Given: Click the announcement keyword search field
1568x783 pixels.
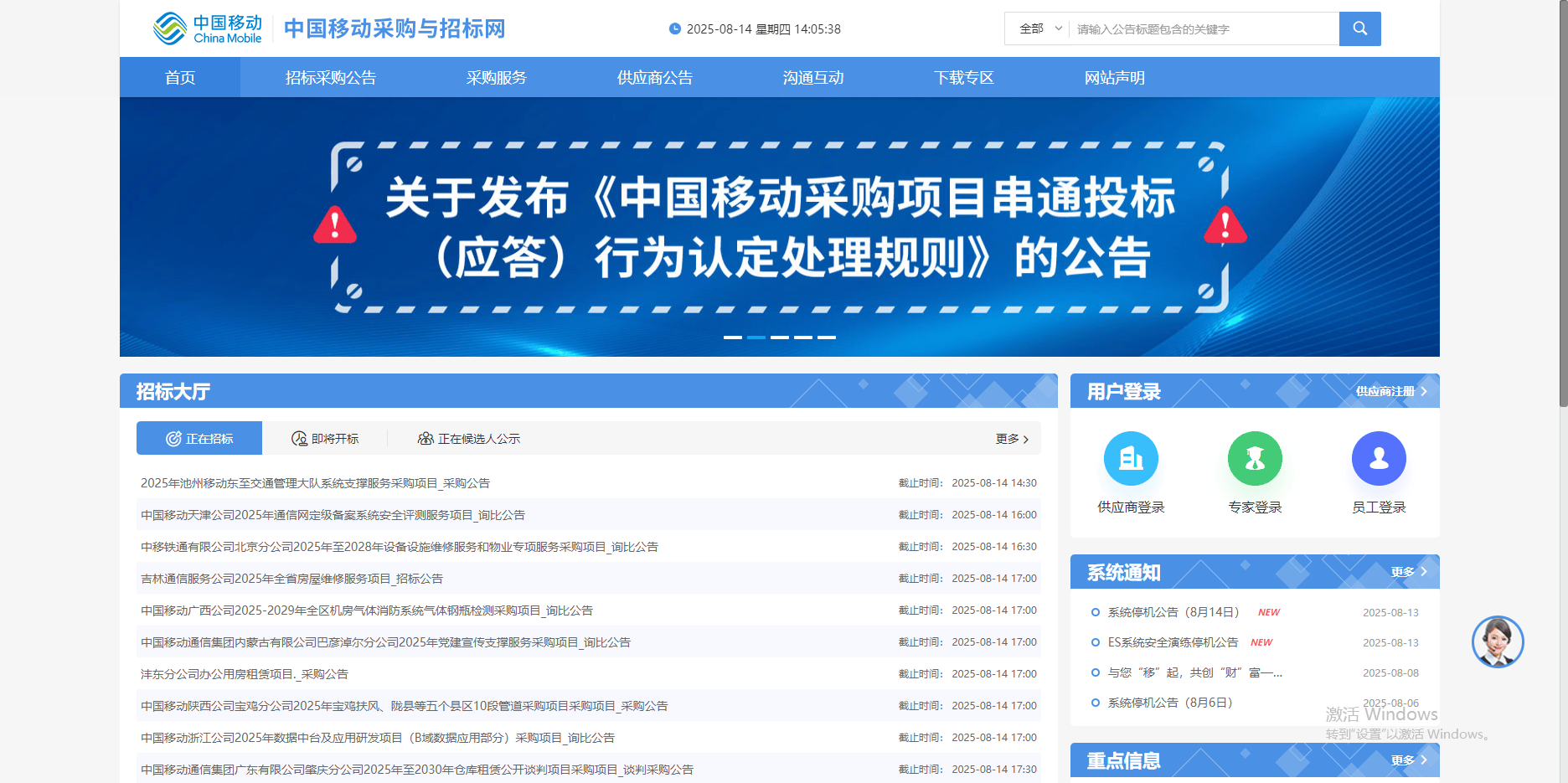Looking at the screenshot, I should (1203, 29).
